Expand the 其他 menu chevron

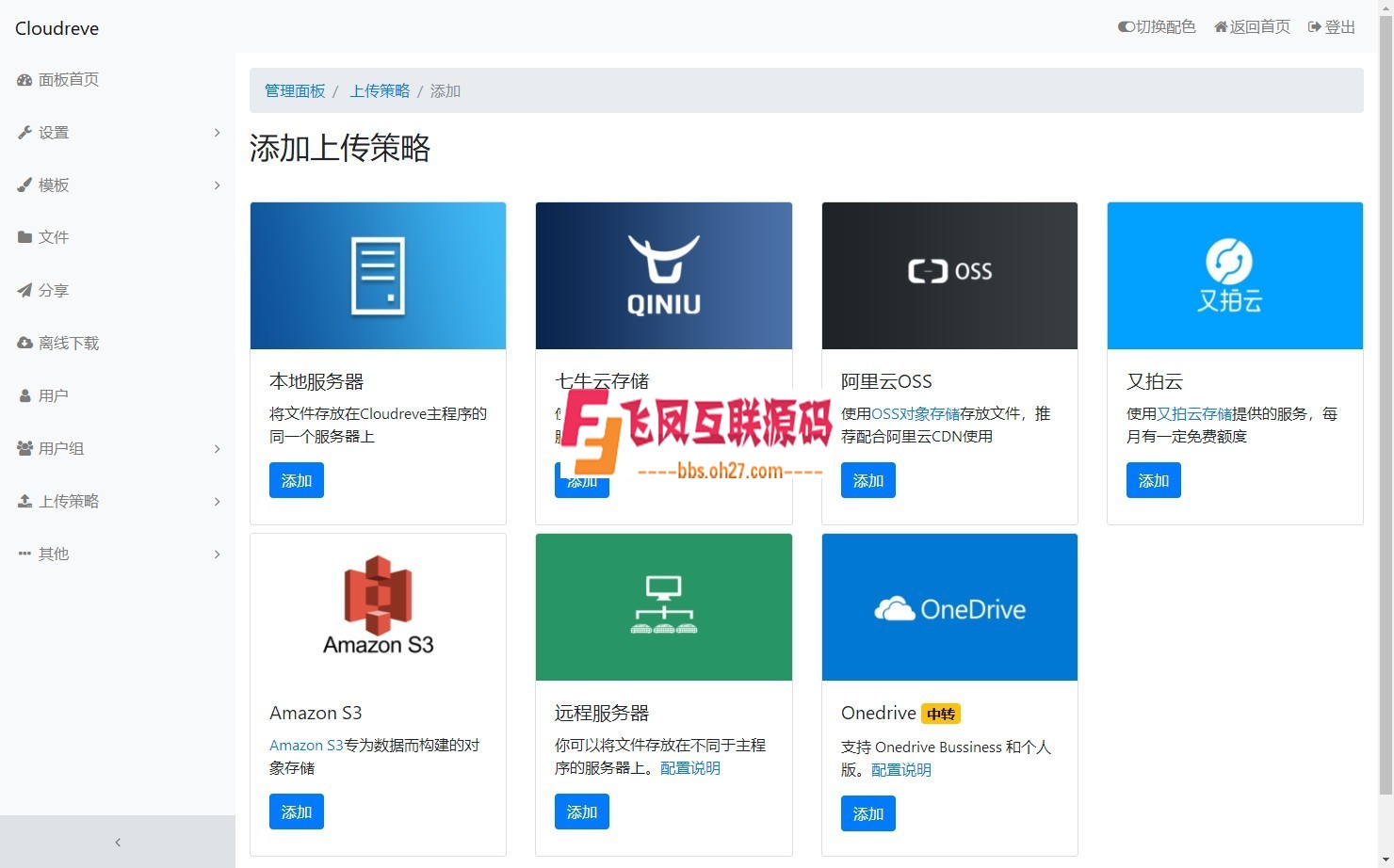tap(217, 555)
